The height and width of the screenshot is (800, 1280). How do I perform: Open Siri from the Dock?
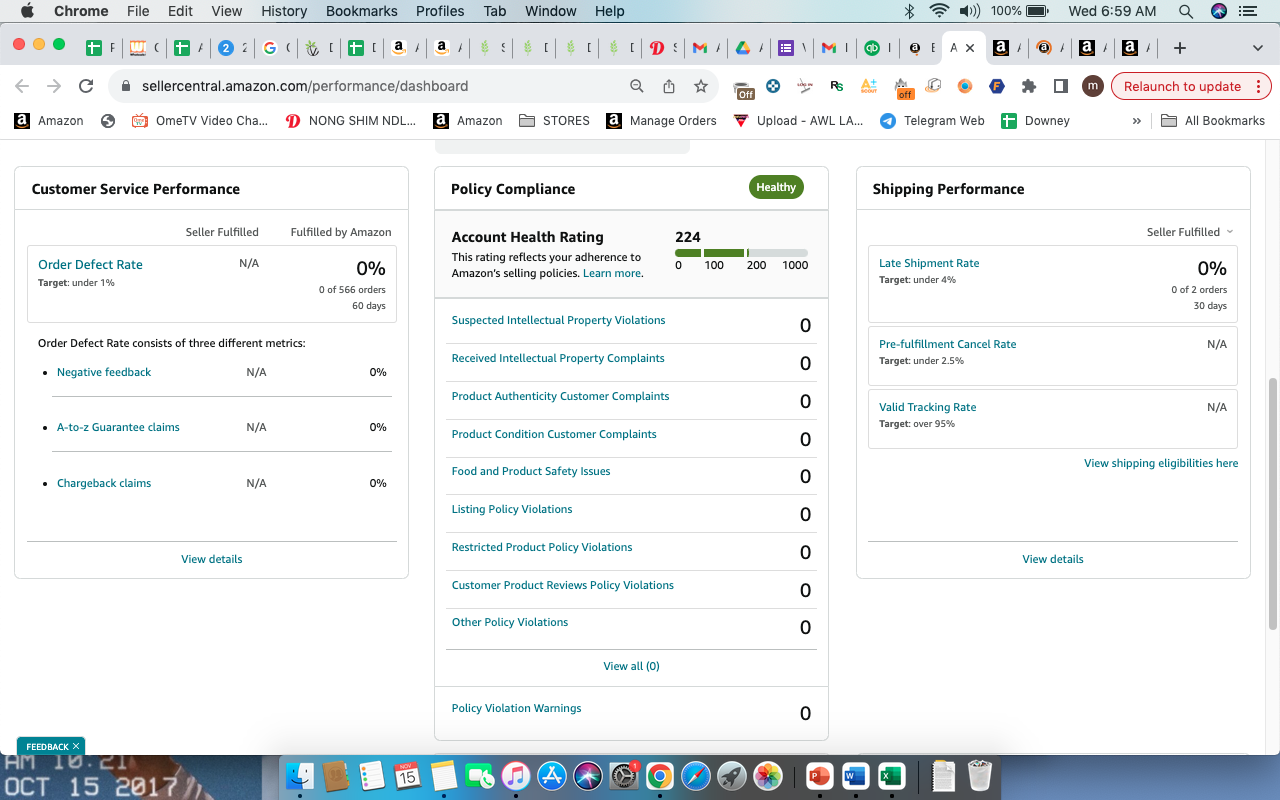tap(587, 775)
